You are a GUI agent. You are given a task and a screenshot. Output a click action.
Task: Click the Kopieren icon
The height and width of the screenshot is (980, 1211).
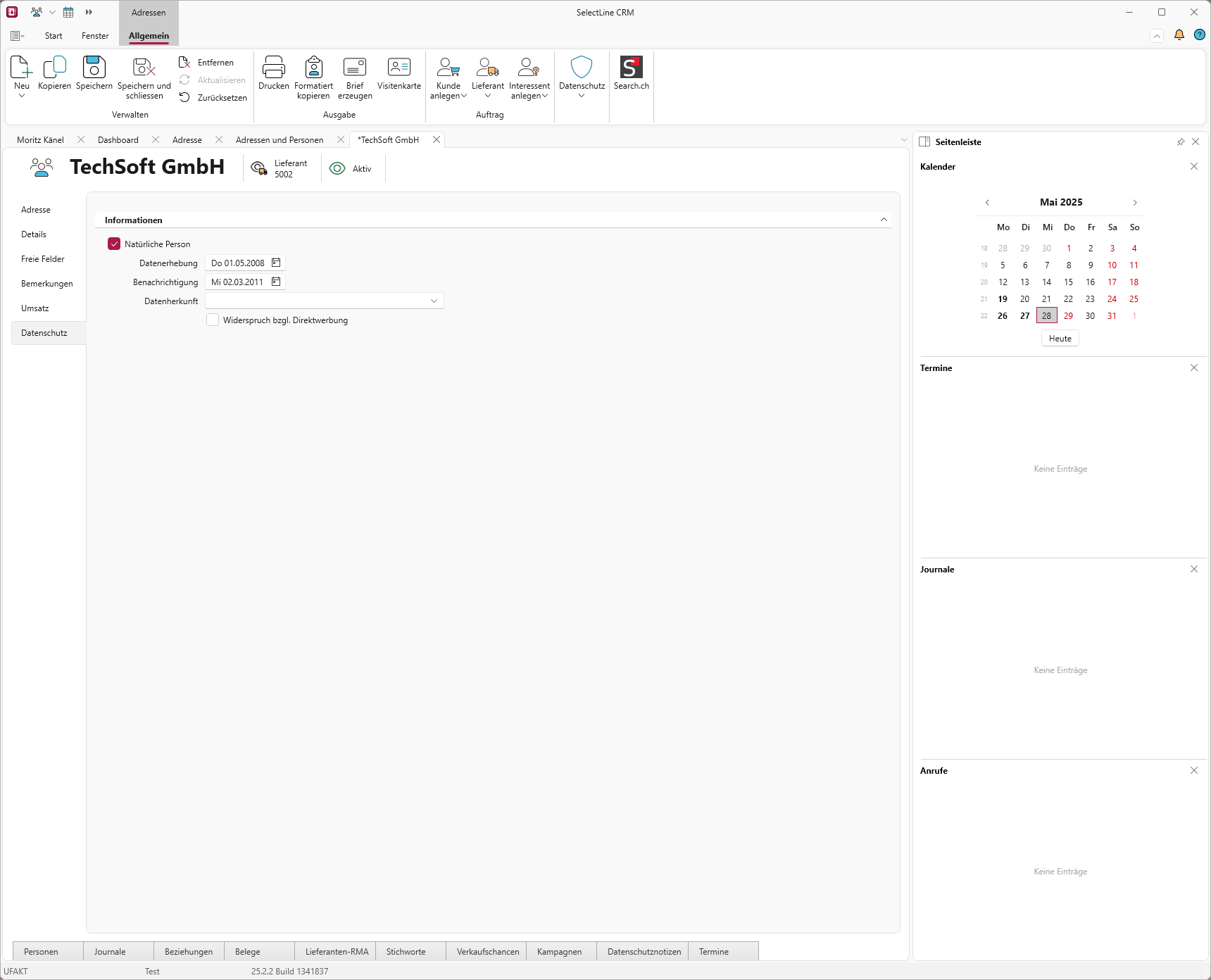tap(54, 68)
